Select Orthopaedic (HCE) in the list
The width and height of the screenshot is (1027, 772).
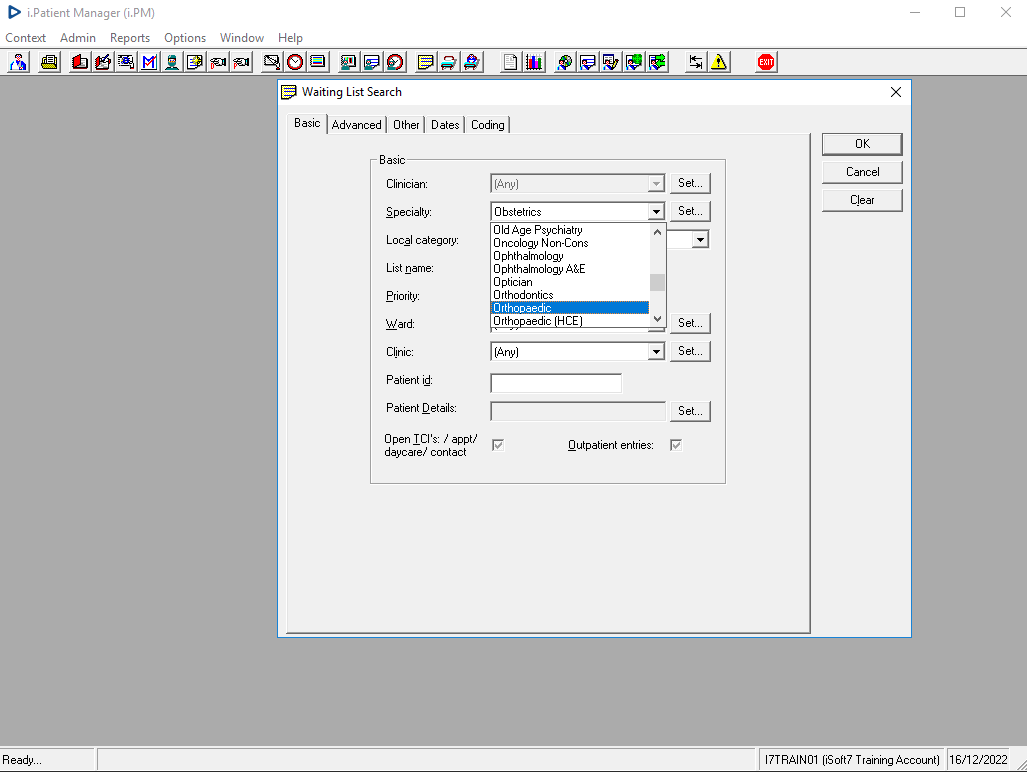pos(570,321)
